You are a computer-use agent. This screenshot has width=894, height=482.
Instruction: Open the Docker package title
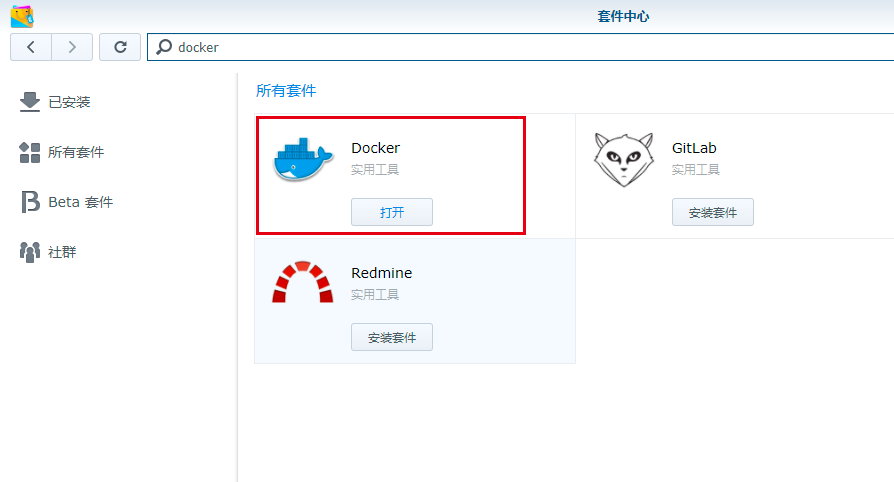(x=376, y=148)
